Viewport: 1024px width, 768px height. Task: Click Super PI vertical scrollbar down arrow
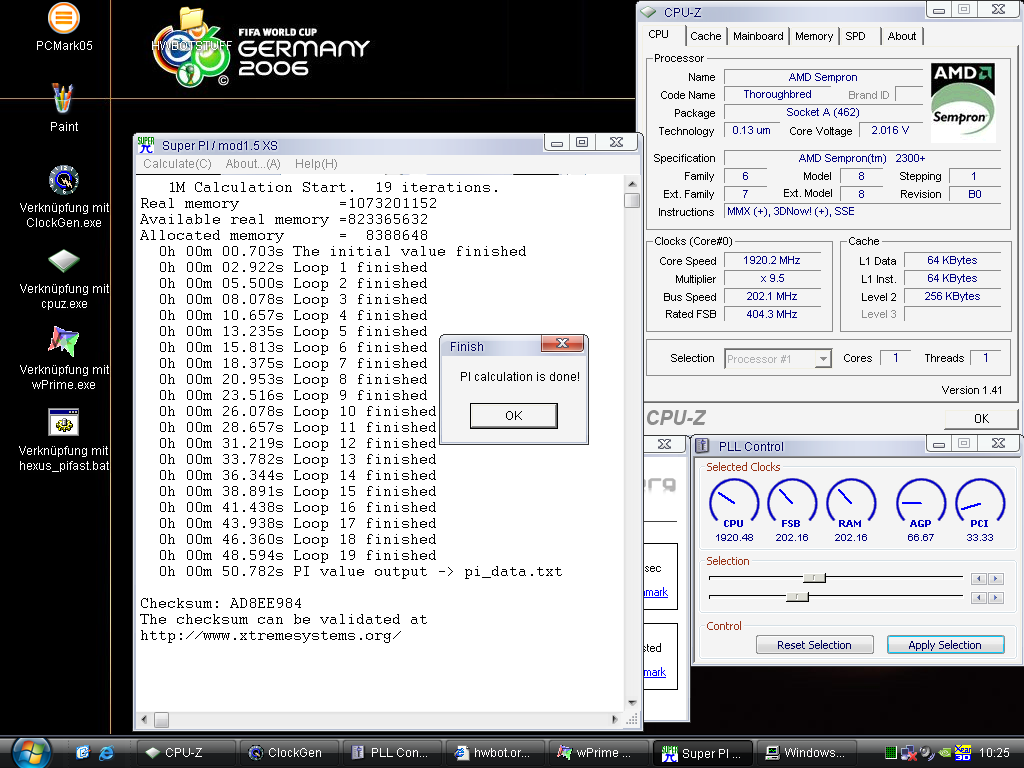[x=632, y=703]
